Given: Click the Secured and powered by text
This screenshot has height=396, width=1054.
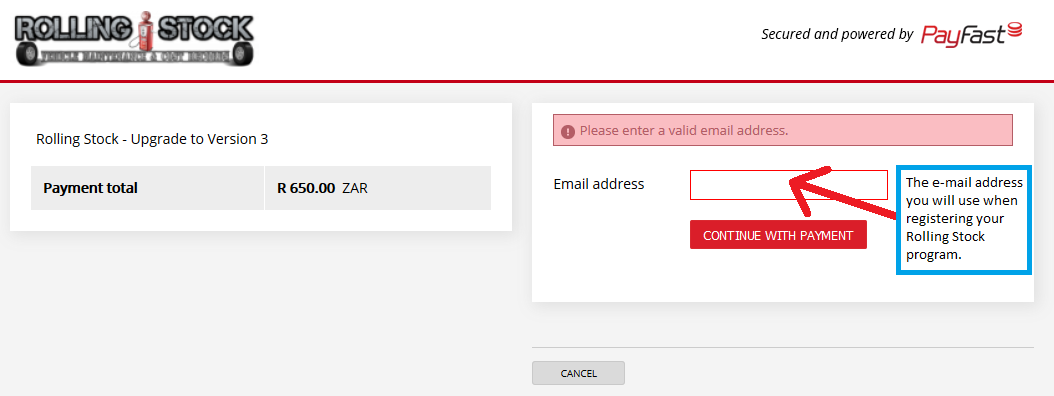Looking at the screenshot, I should (837, 34).
